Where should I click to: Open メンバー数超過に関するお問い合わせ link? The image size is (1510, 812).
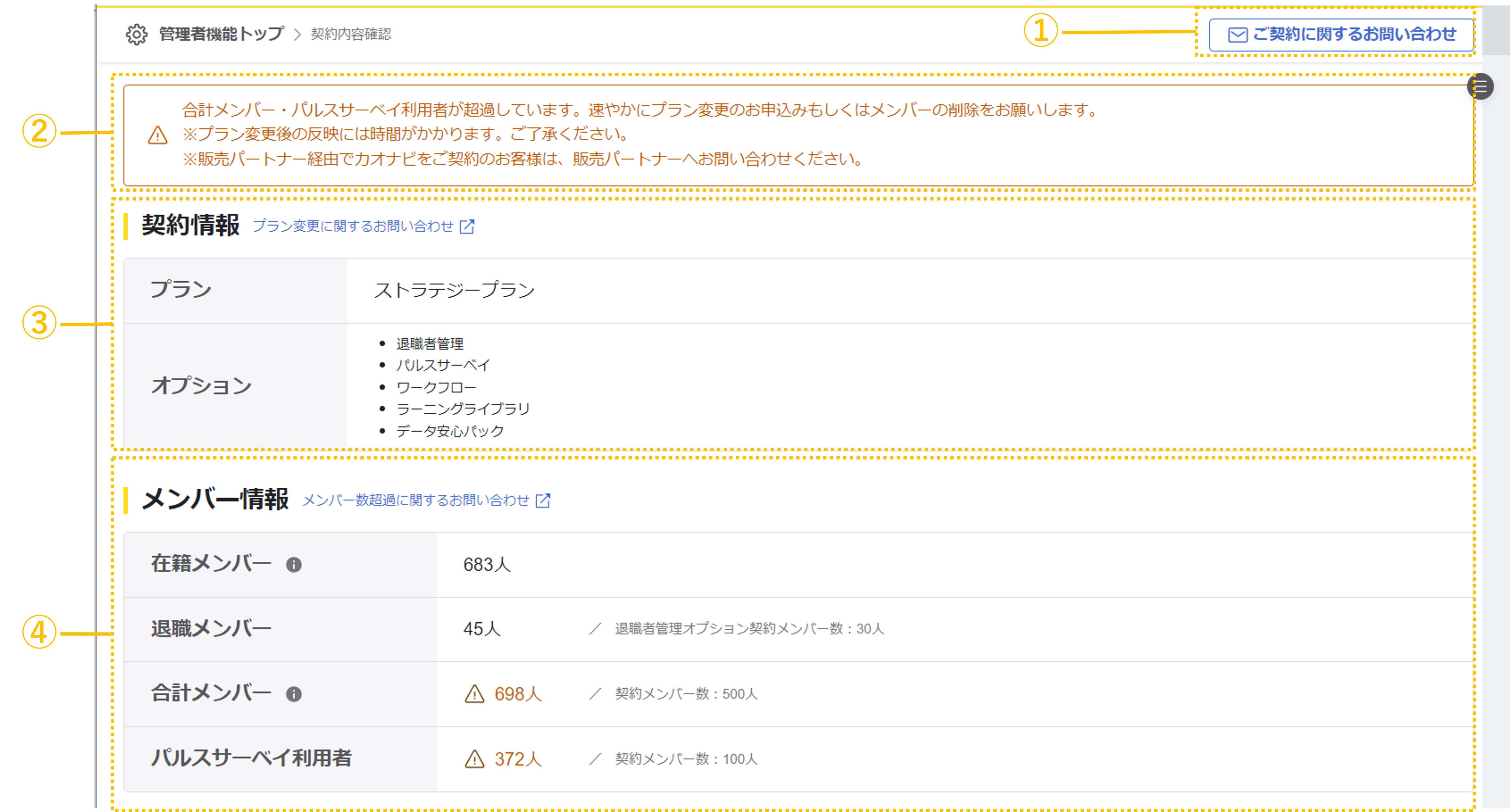pyautogui.click(x=416, y=500)
